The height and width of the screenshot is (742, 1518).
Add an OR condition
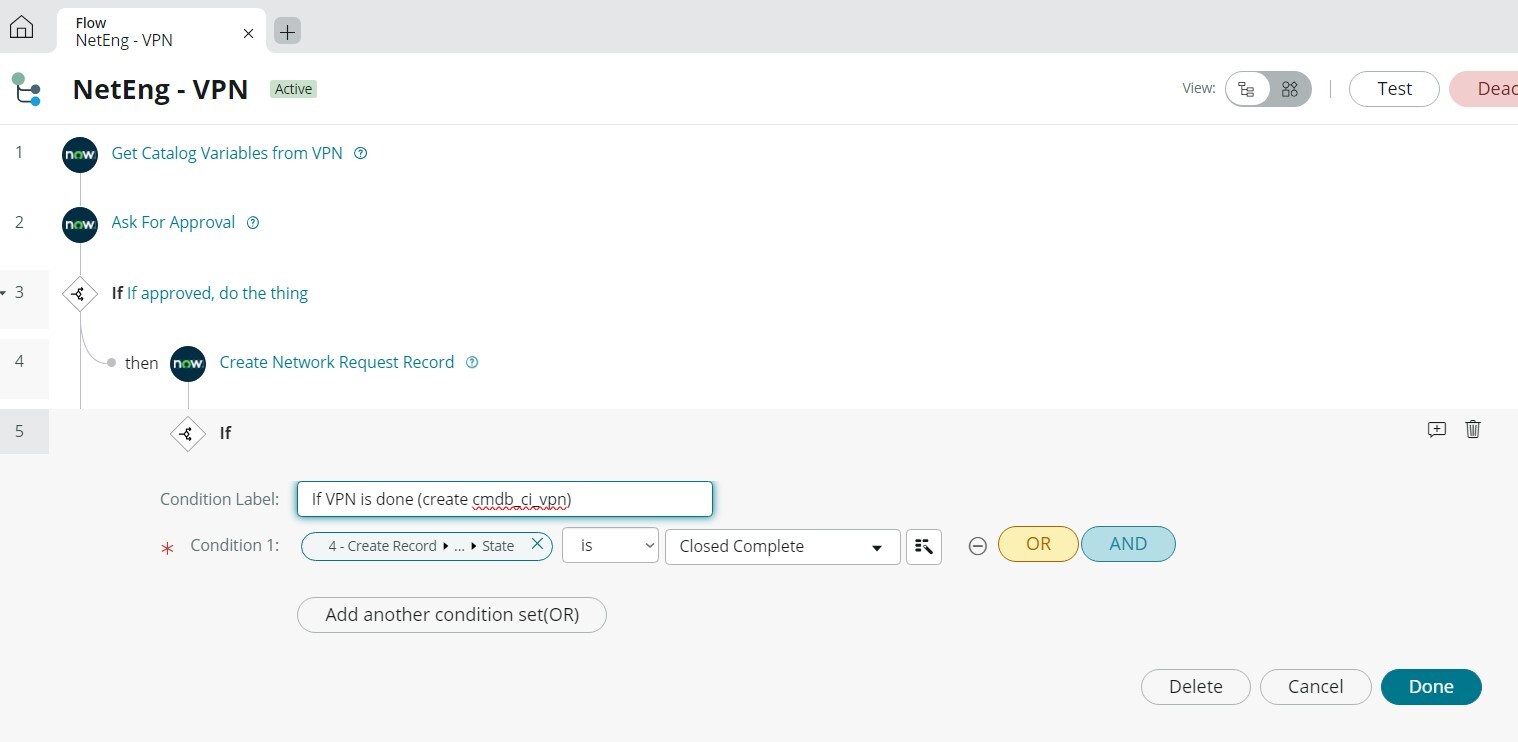coord(1038,544)
